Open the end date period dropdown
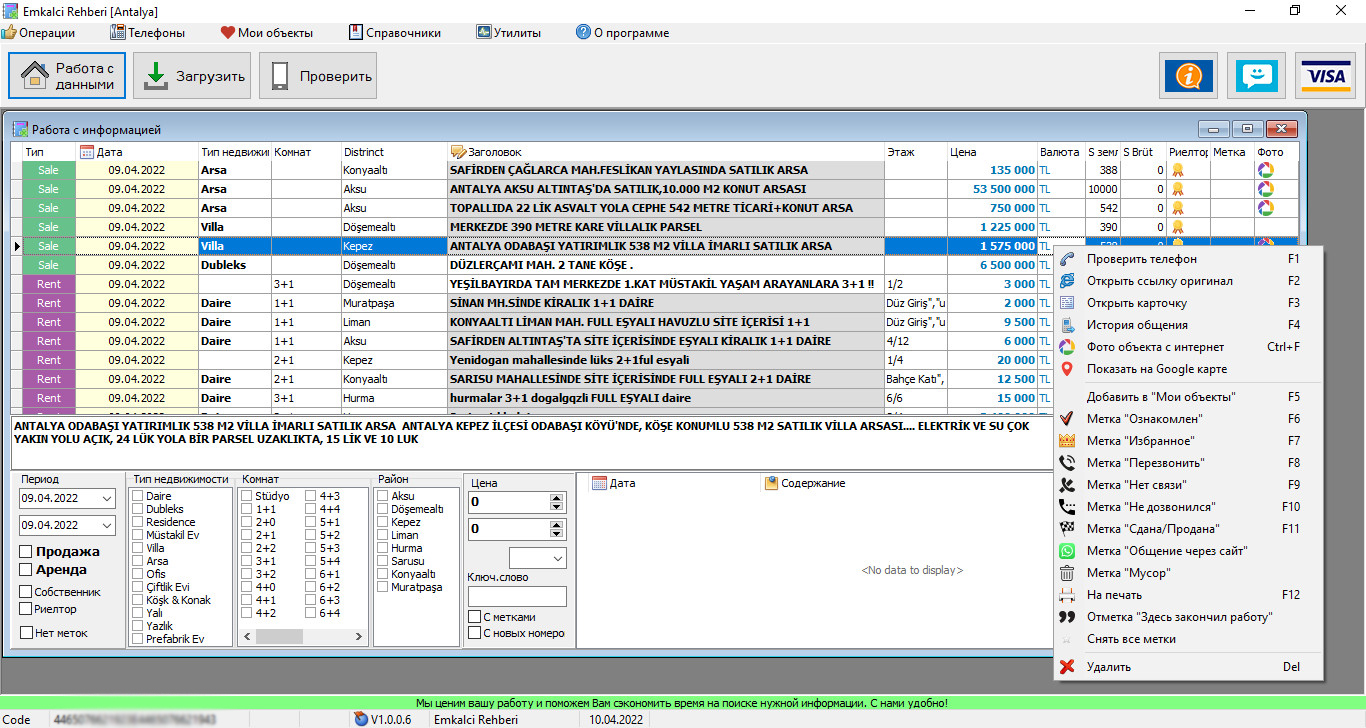Screen dimensions: 1366x728 point(107,525)
